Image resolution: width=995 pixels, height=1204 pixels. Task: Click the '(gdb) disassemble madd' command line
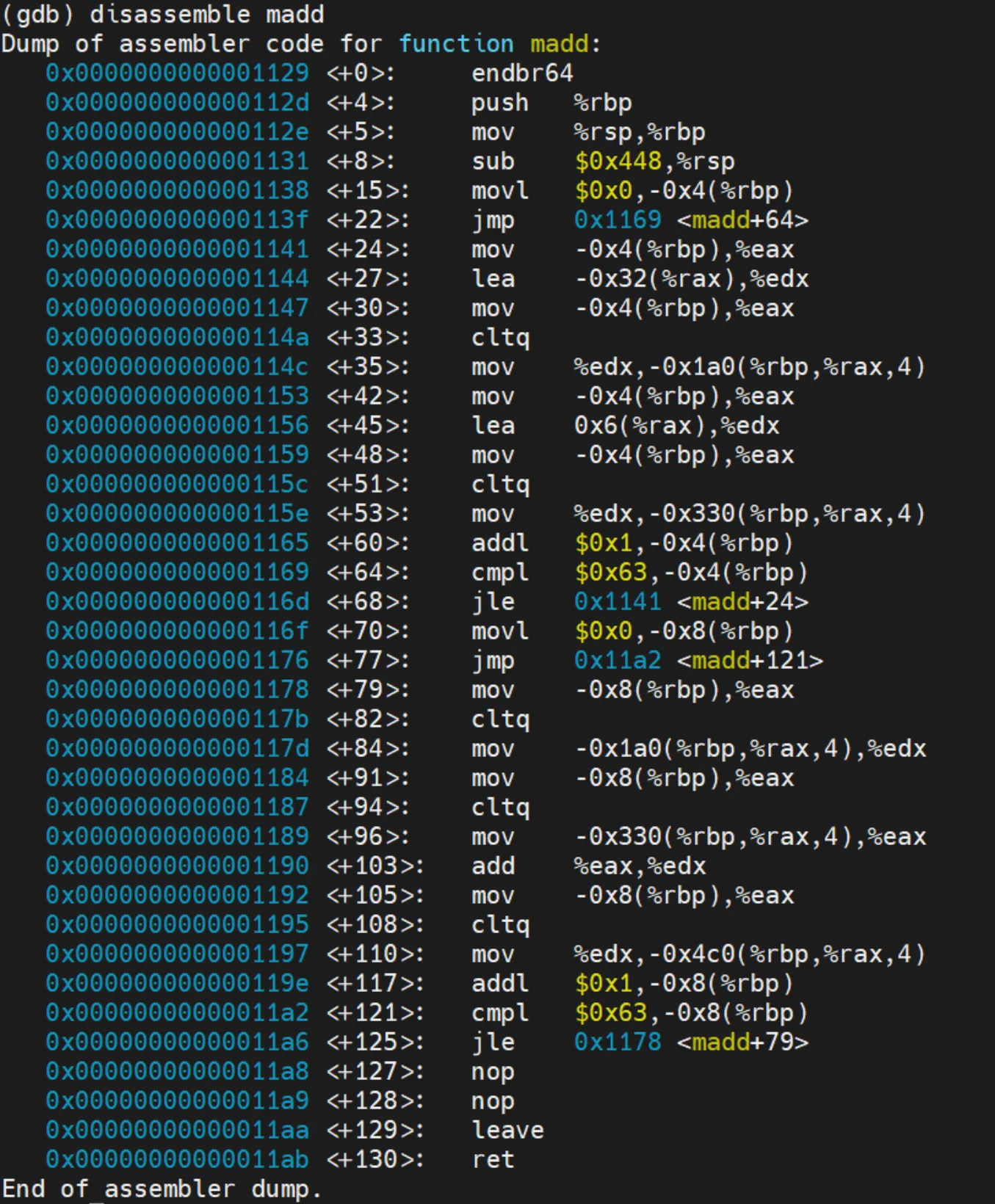[162, 14]
